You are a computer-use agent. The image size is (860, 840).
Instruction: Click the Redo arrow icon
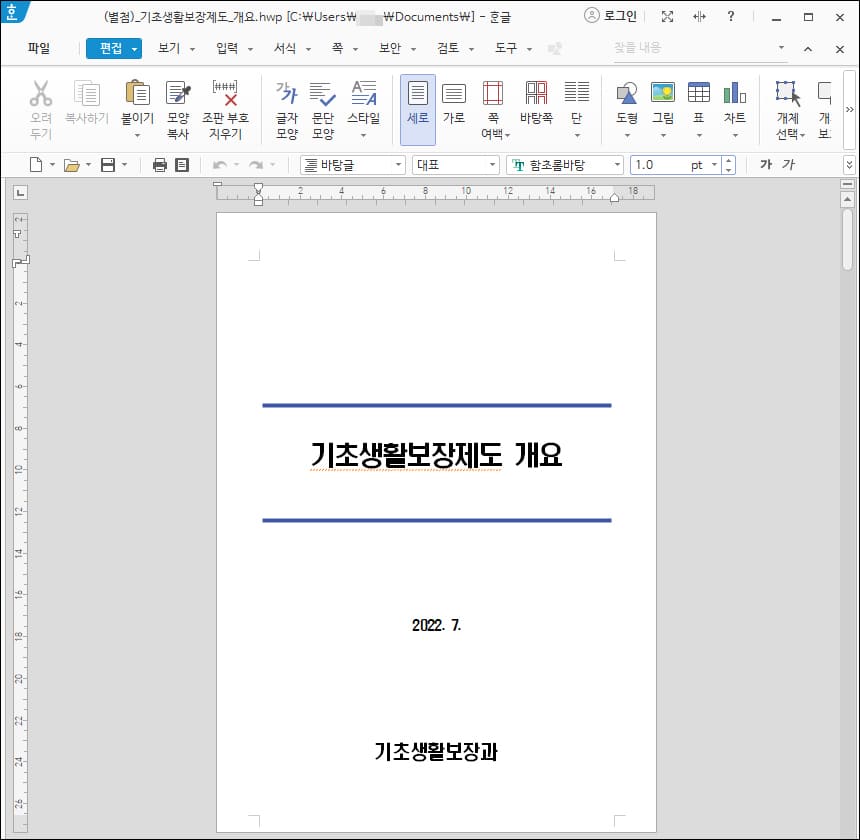pyautogui.click(x=256, y=164)
